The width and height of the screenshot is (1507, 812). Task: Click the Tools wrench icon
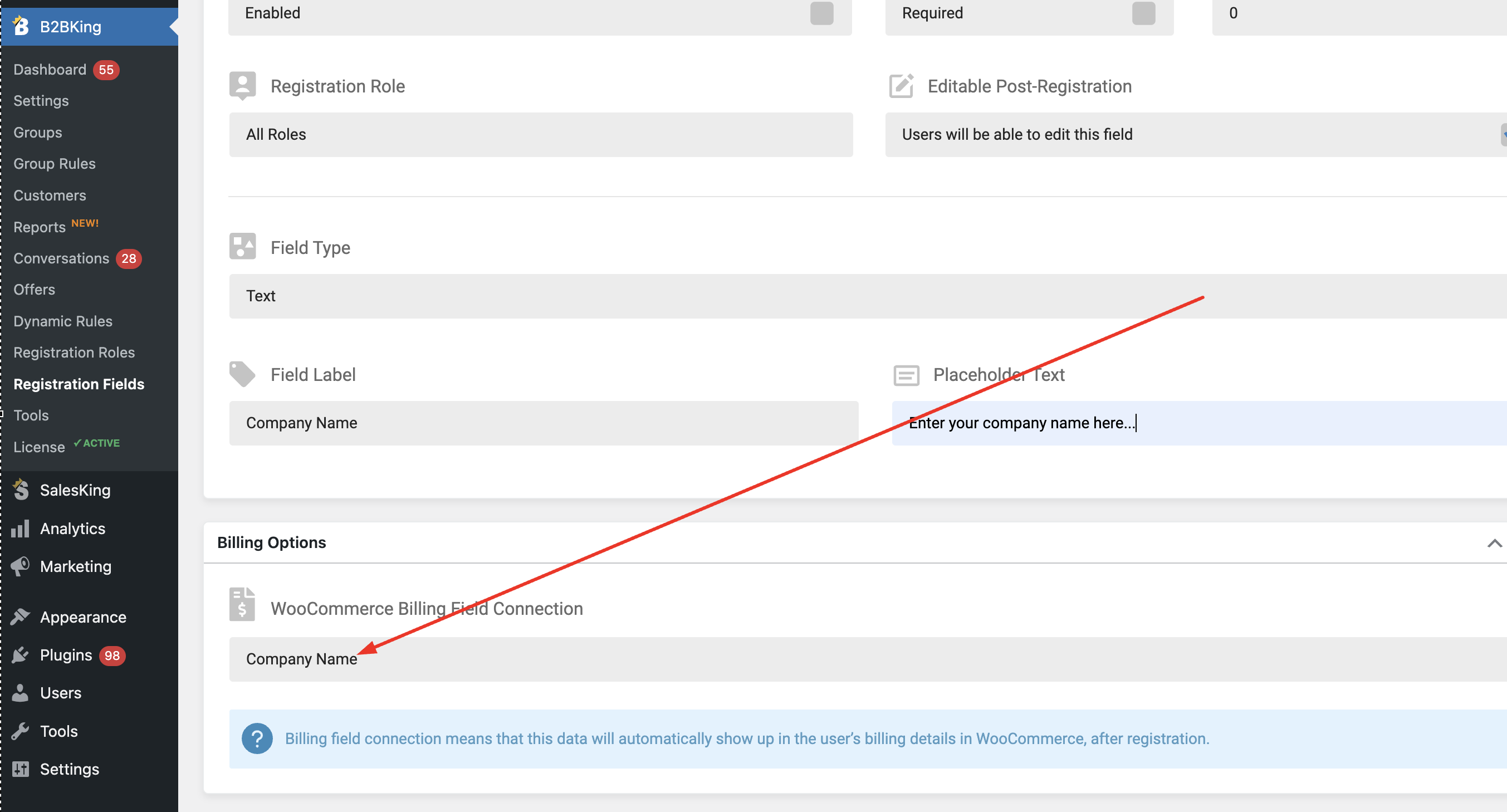pyautogui.click(x=21, y=731)
